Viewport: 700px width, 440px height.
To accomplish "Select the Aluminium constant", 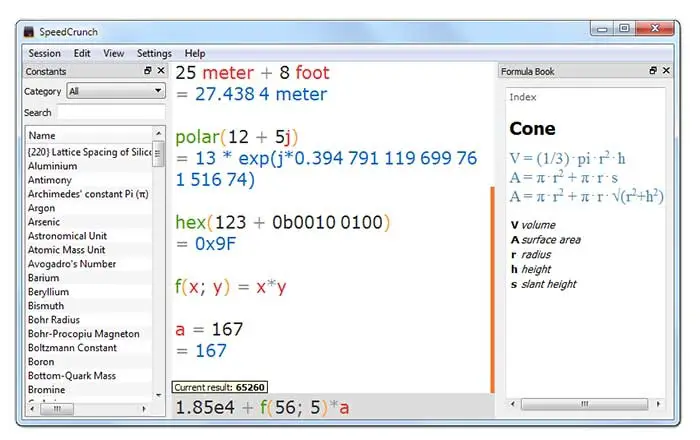I will pos(89,166).
